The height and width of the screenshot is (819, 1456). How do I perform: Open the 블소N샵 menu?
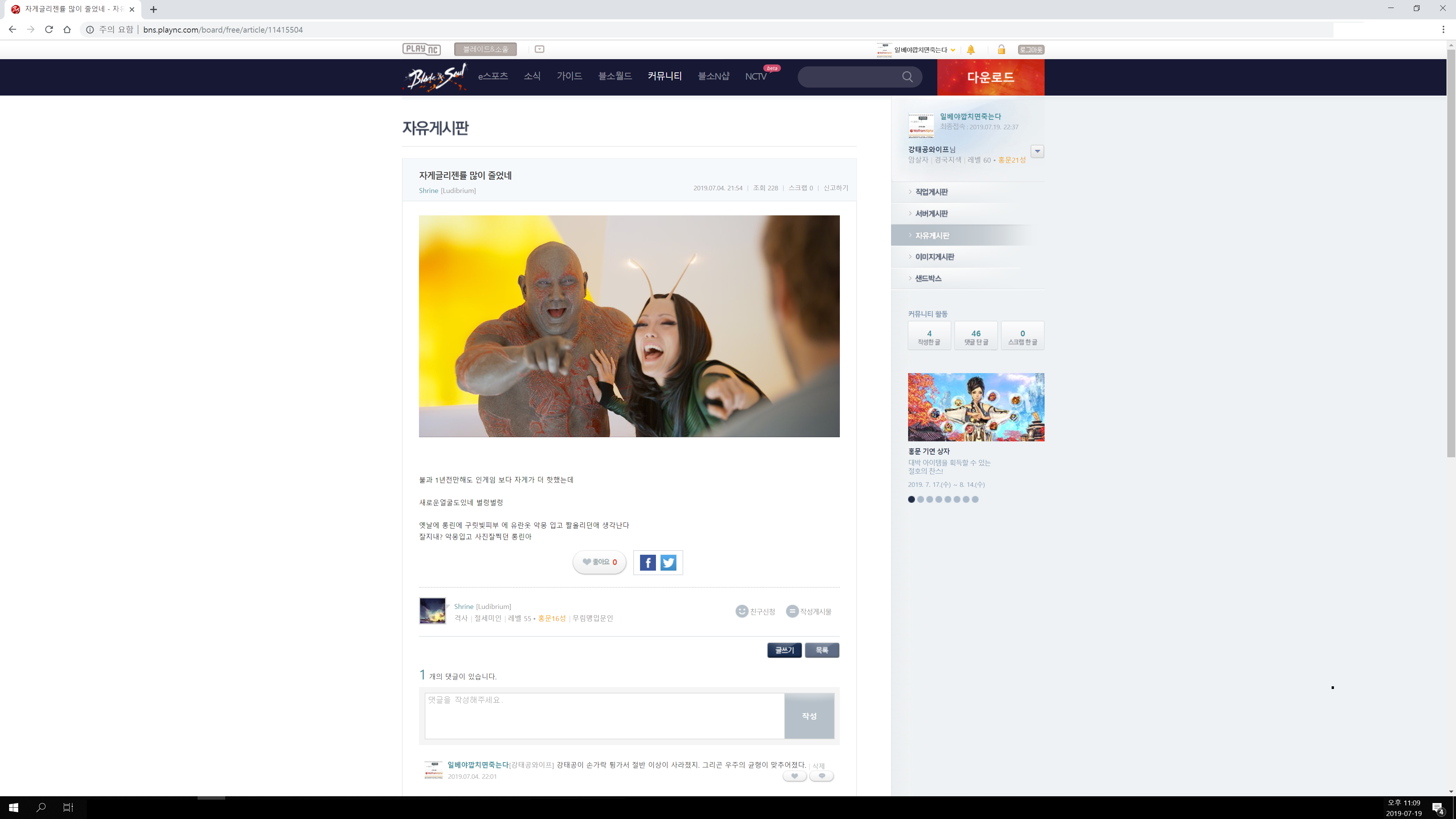pos(713,76)
